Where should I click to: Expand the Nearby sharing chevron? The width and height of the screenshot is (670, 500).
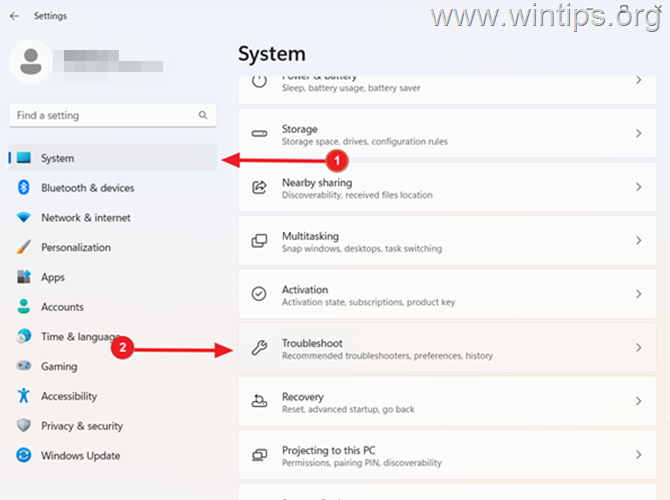pos(638,187)
